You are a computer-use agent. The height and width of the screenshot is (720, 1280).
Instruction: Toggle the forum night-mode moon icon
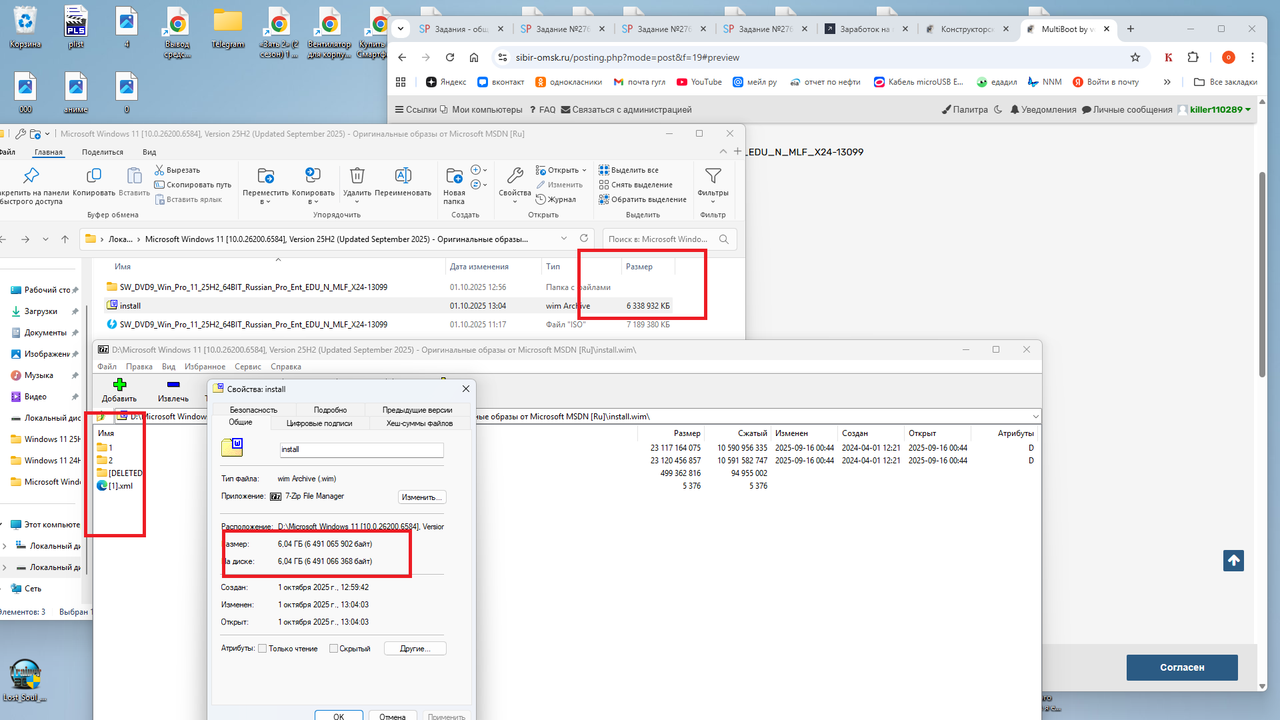[x=998, y=109]
